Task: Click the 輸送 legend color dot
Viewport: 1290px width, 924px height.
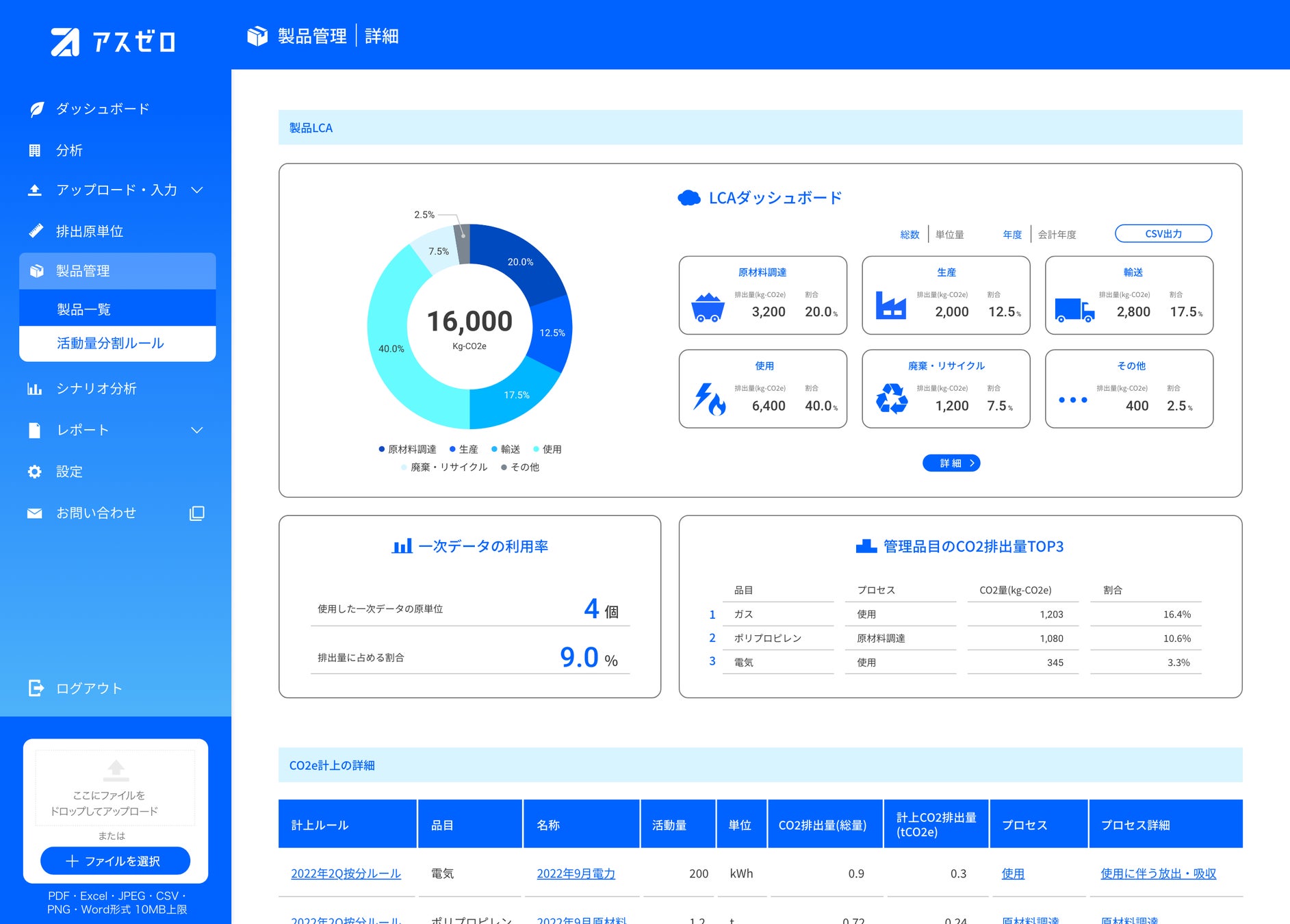Action: click(494, 450)
